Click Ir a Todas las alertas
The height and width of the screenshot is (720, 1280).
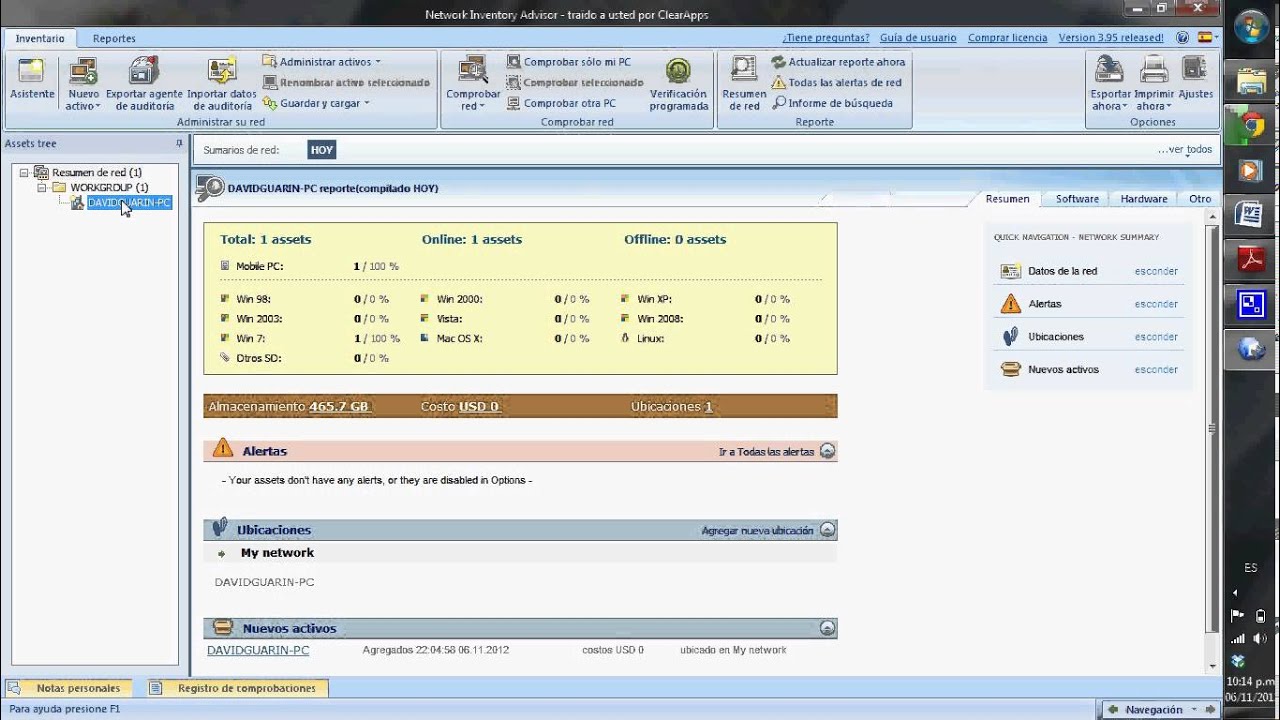pyautogui.click(x=766, y=452)
